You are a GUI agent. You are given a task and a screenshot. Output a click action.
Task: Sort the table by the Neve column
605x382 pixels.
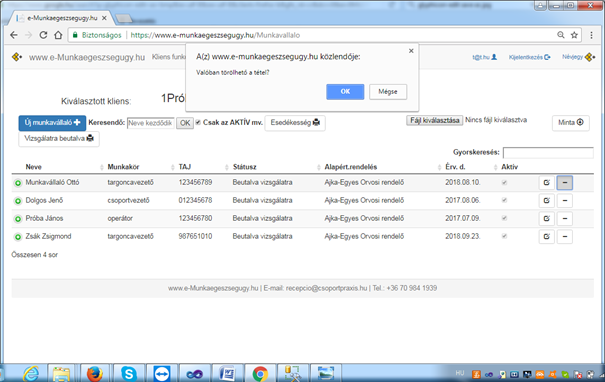tap(34, 167)
